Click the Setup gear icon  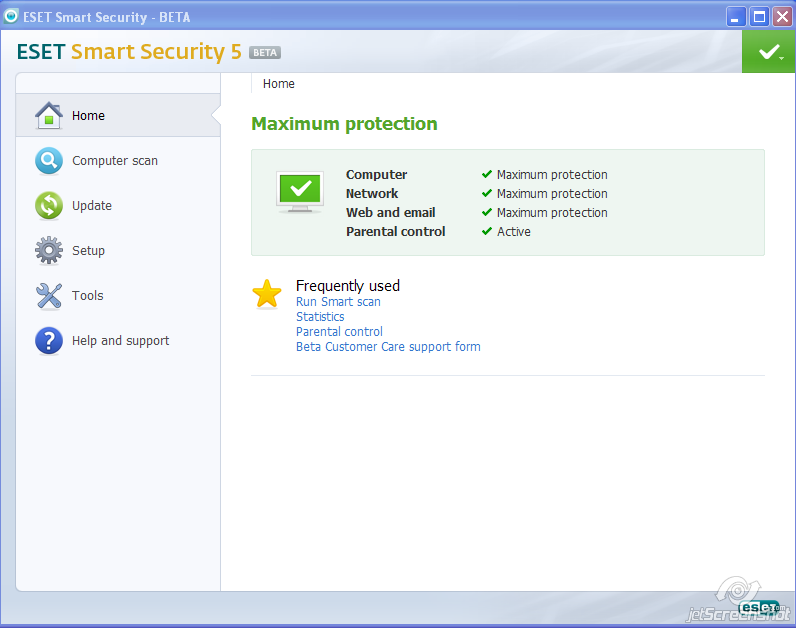pos(49,250)
